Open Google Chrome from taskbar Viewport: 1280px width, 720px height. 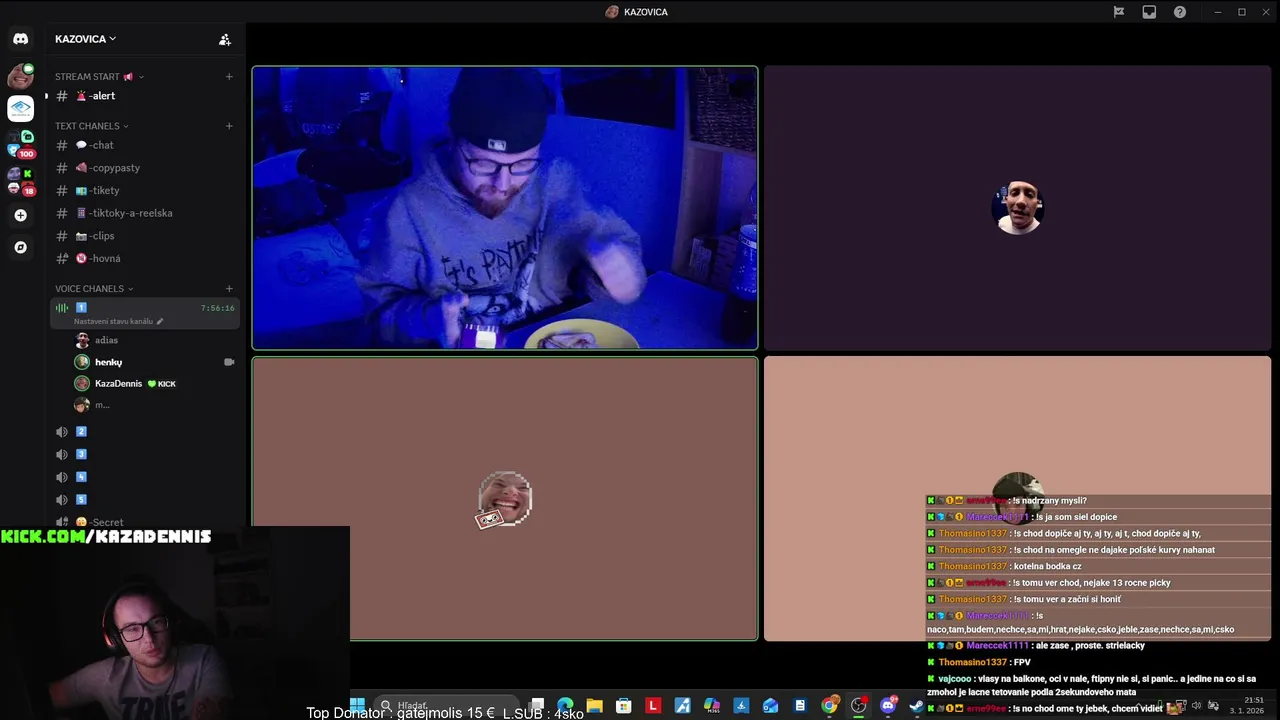[x=829, y=706]
